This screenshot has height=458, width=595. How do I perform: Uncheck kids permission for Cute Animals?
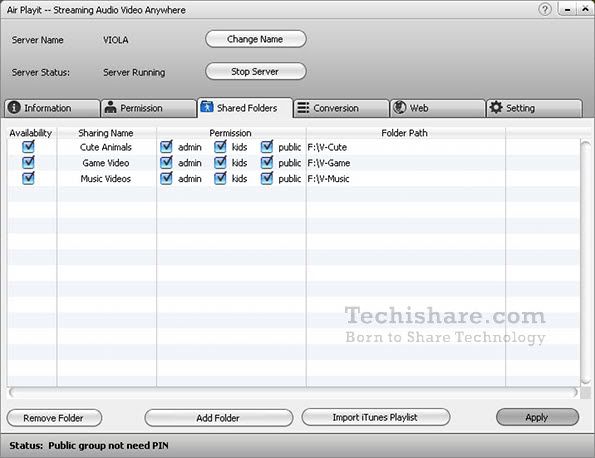[x=220, y=146]
